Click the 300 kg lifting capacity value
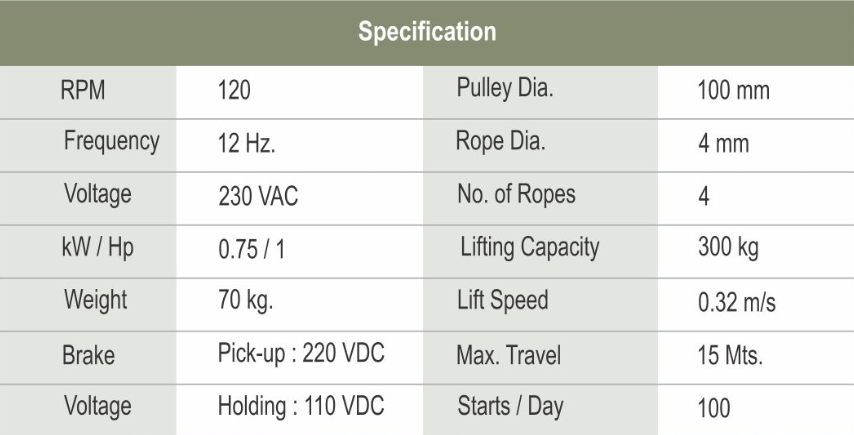854x435 pixels. click(728, 248)
